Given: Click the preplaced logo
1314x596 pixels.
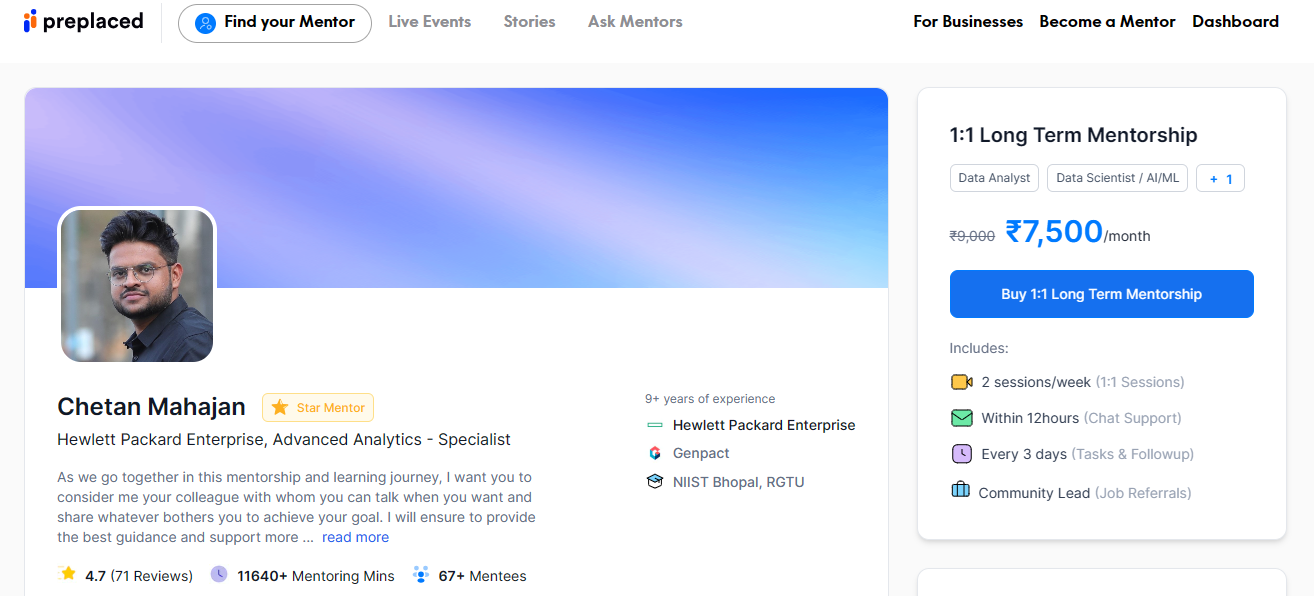Looking at the screenshot, I should [84, 21].
